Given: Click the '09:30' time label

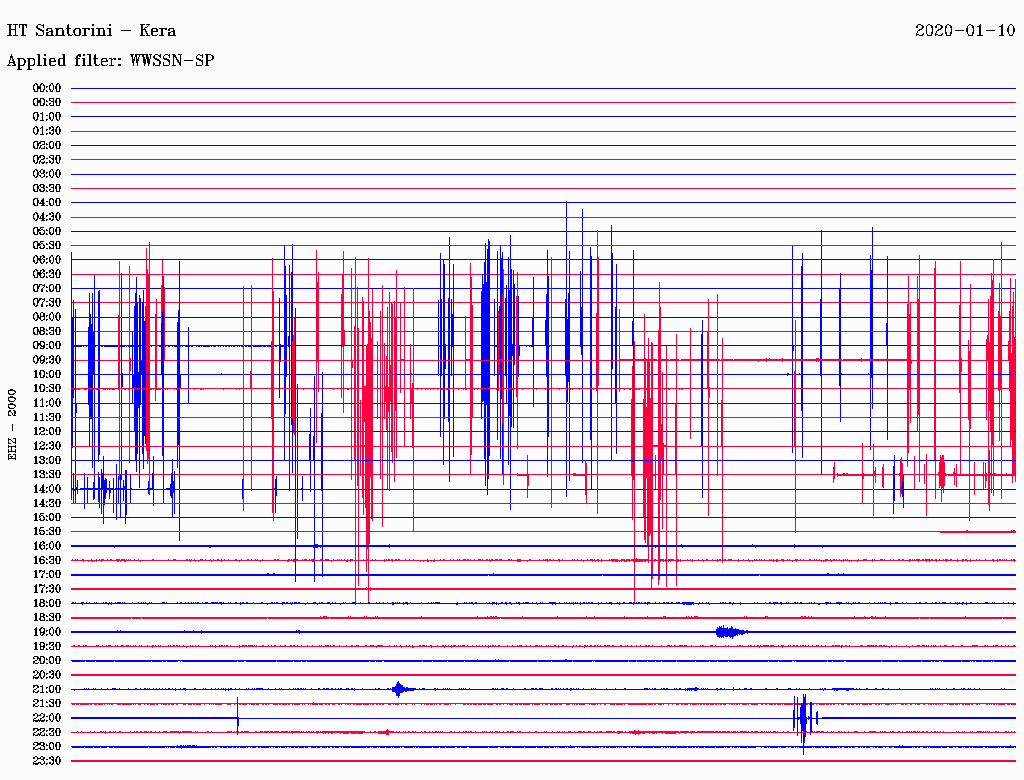Looking at the screenshot, I should (x=47, y=360).
